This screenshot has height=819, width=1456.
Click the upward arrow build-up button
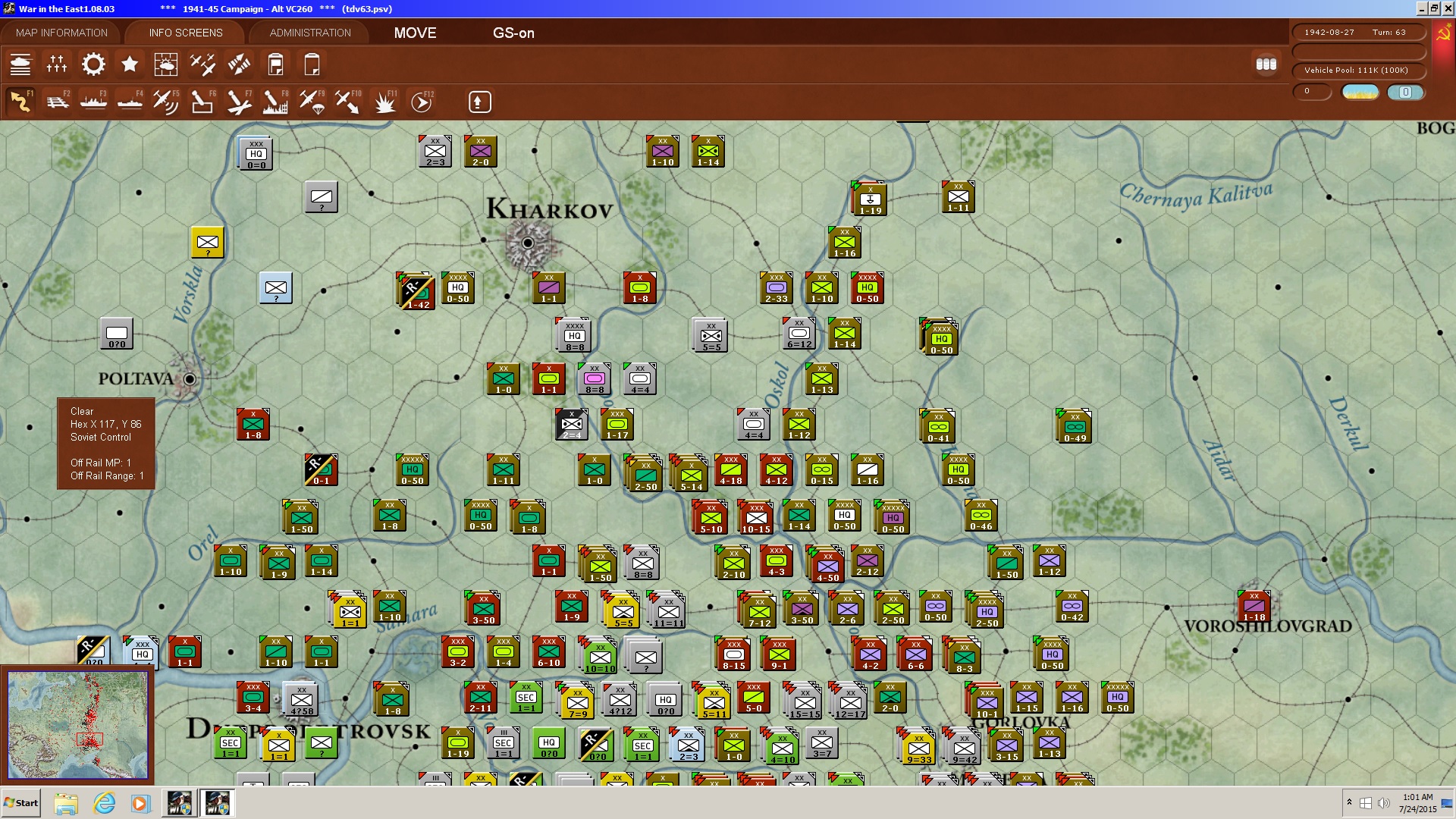[479, 102]
